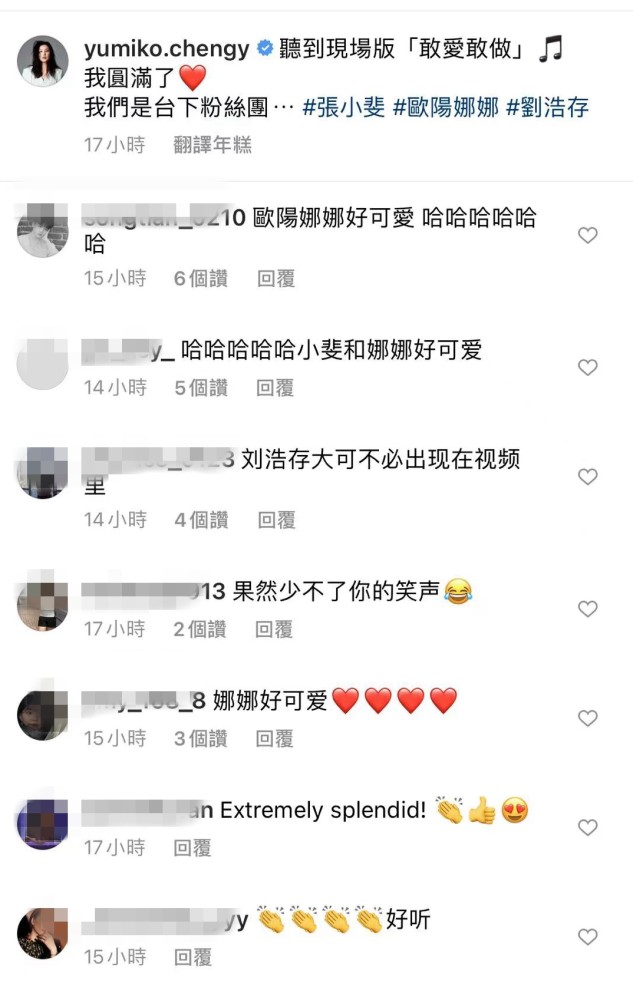
Task: View 6個讚 likes on first comment
Action: [201, 279]
